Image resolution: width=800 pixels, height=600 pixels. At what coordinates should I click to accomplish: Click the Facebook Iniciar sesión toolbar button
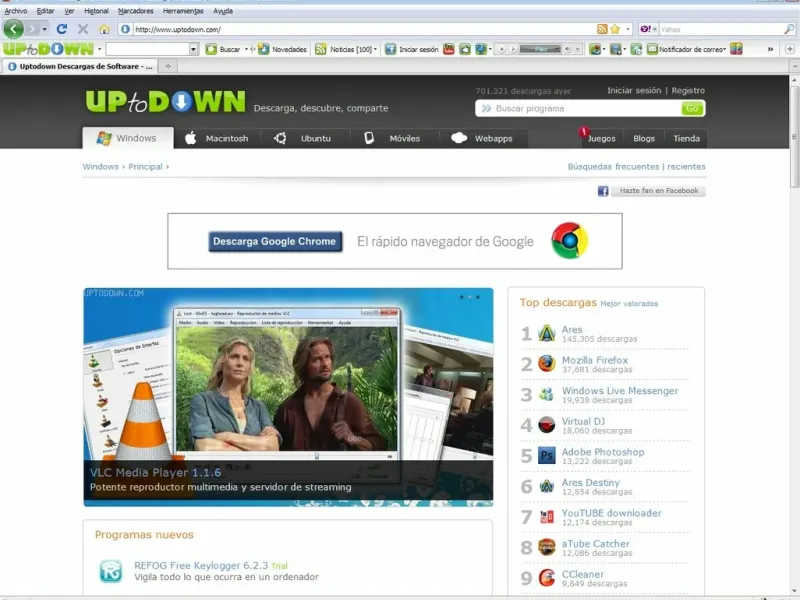pyautogui.click(x=412, y=49)
